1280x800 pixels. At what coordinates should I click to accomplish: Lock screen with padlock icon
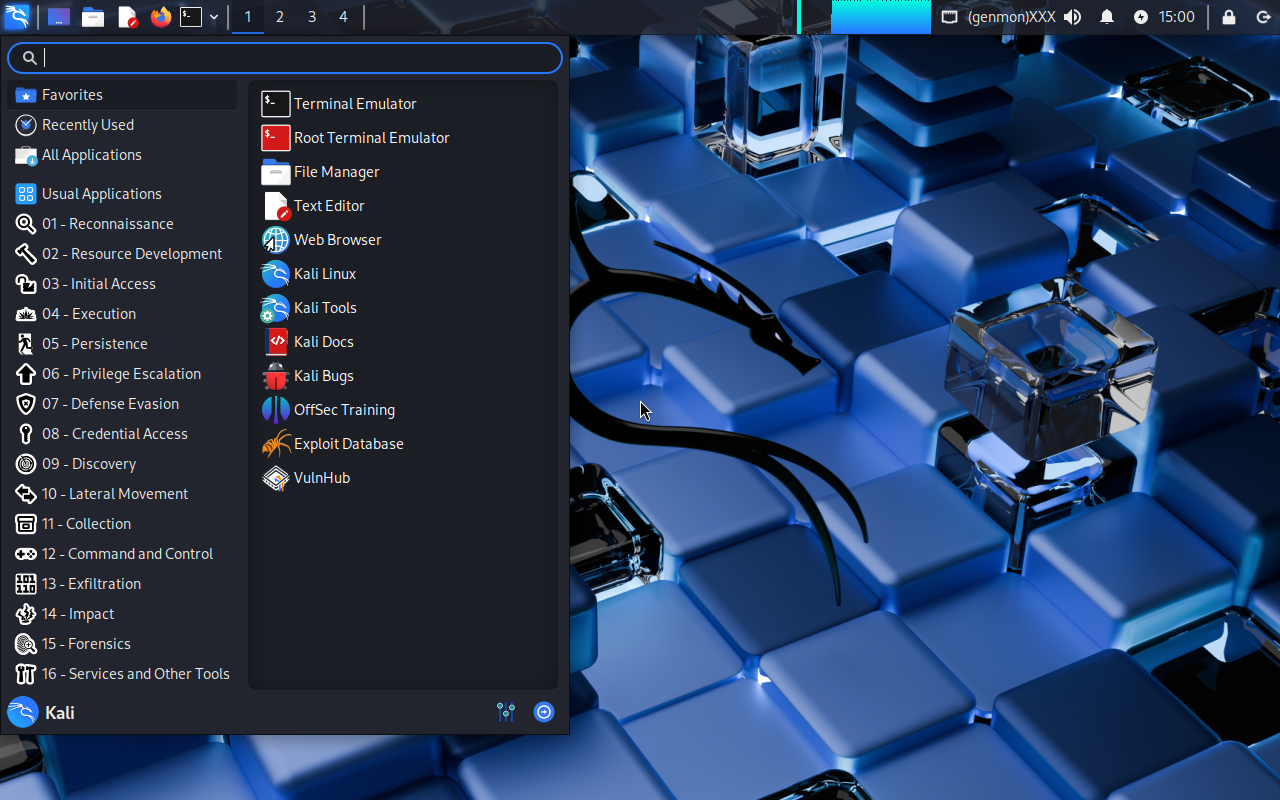pos(1229,17)
